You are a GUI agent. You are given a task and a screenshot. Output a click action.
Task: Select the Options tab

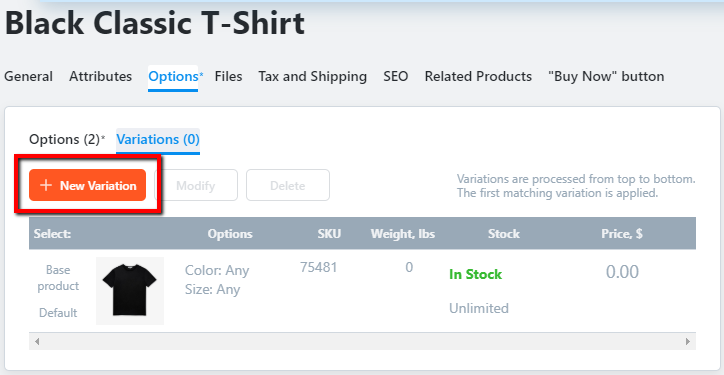[173, 77]
